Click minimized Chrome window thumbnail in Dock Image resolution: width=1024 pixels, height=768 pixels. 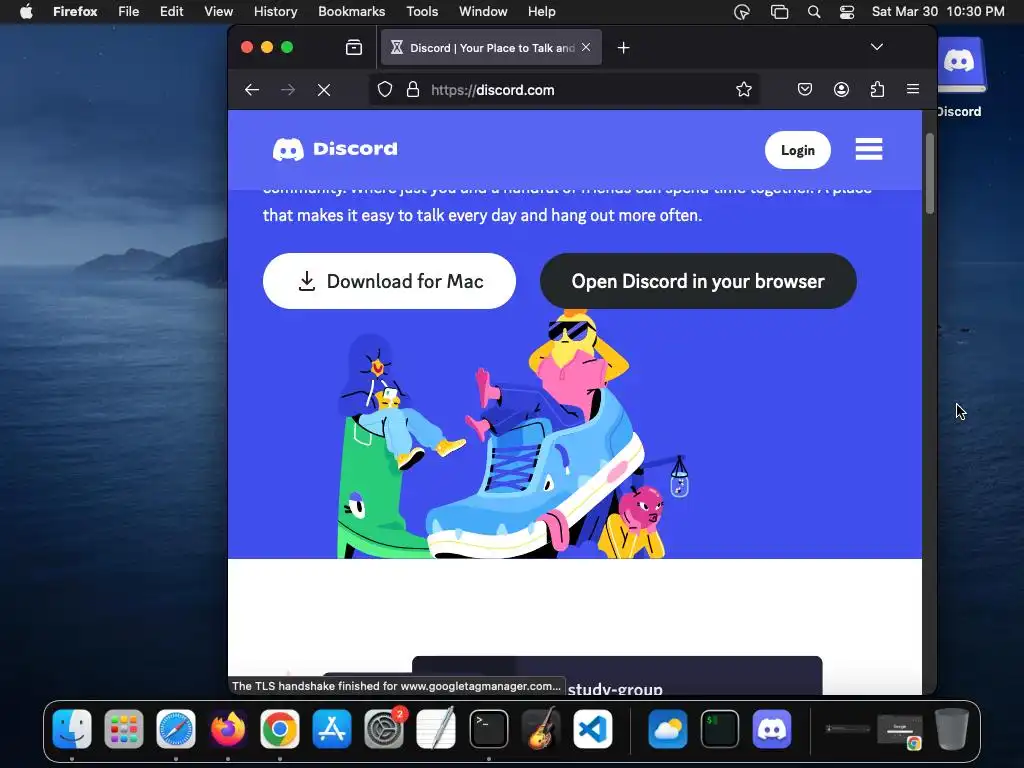900,730
